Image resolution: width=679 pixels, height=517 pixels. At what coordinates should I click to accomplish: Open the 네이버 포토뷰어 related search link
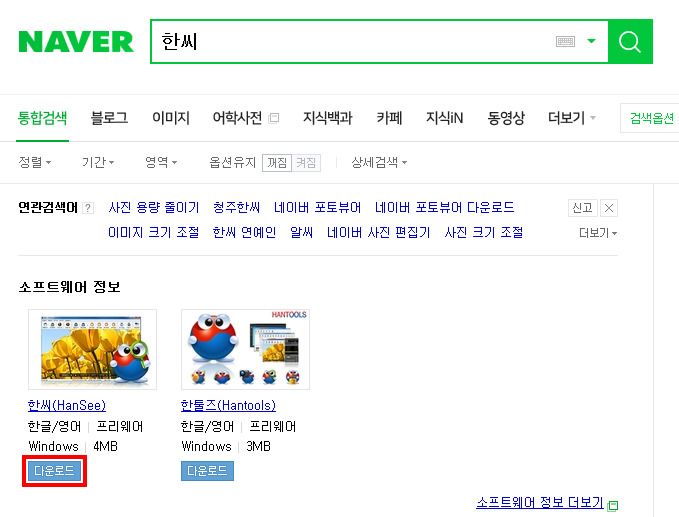point(317,207)
